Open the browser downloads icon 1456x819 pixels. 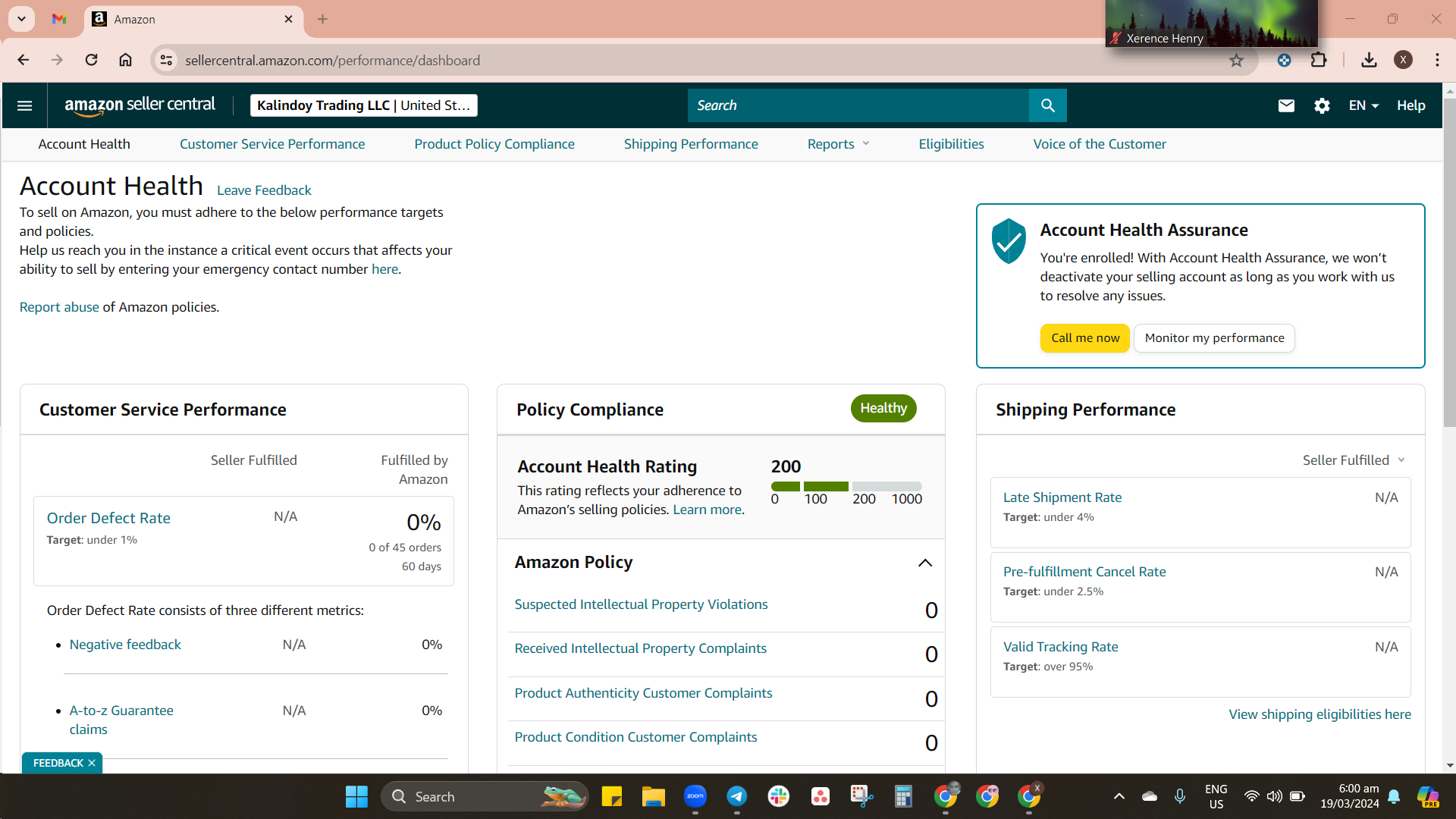point(1369,60)
